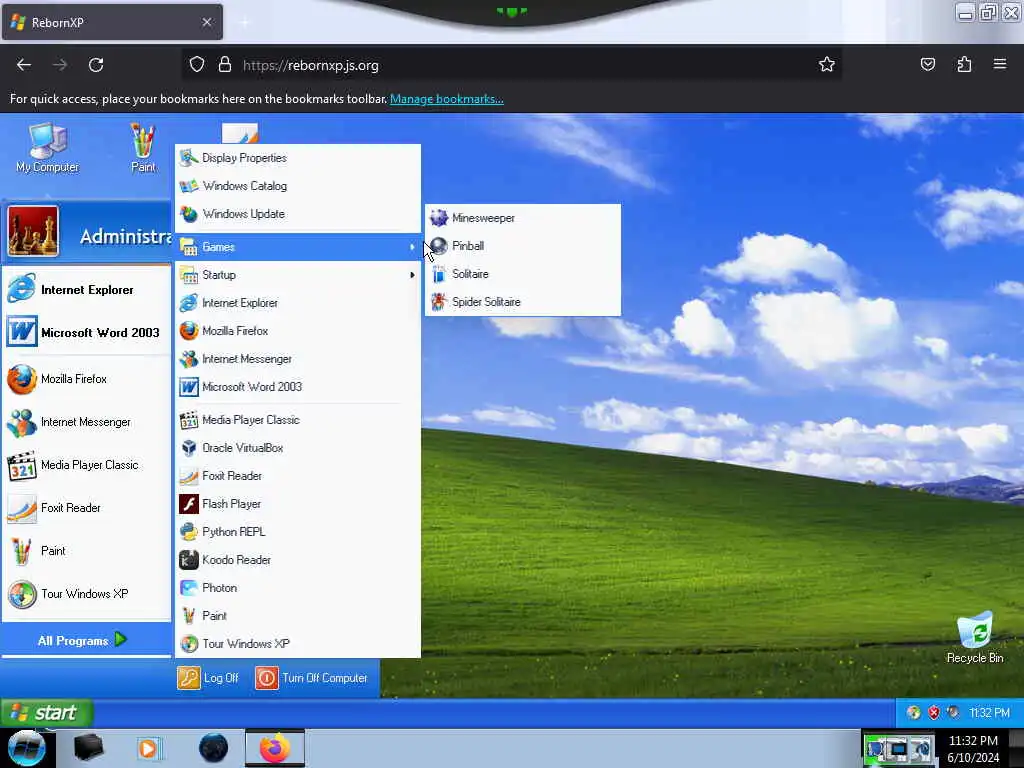
Task: Click Internet Messenger icon in All Programs list
Action: (189, 359)
